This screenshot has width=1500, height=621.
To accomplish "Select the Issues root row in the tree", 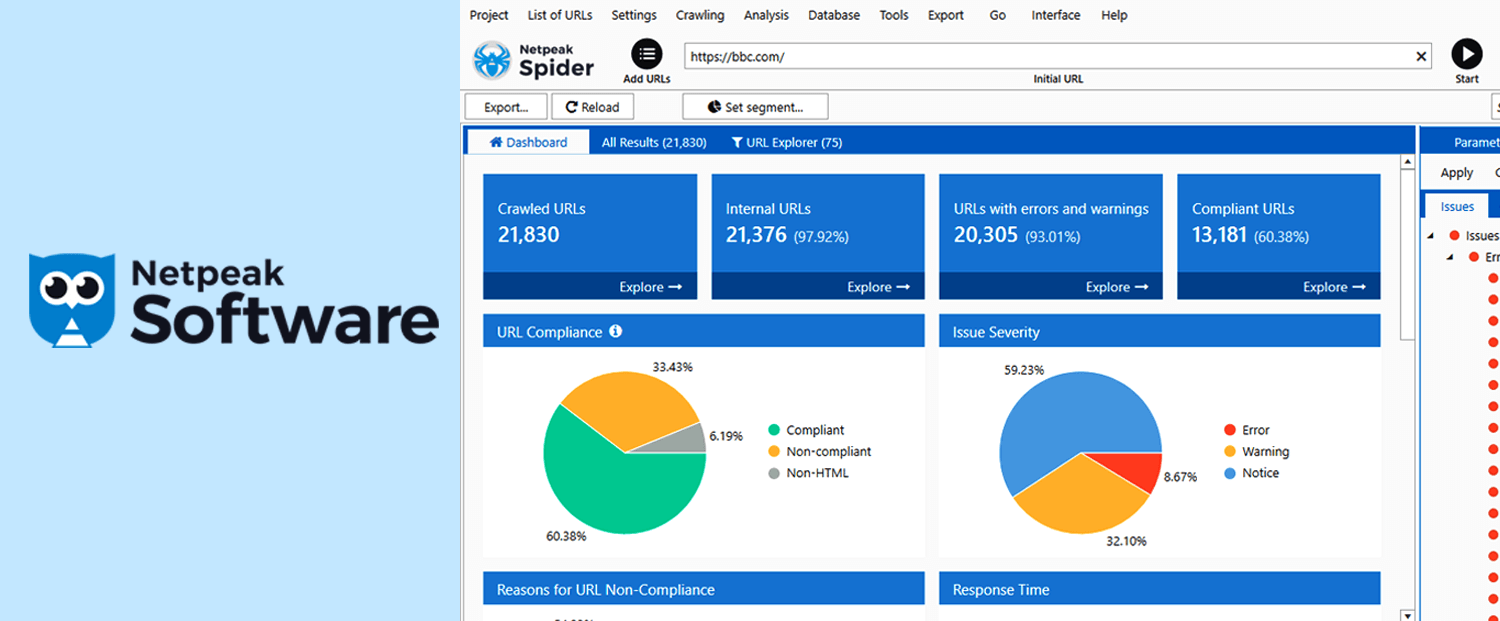I will click(x=1473, y=236).
